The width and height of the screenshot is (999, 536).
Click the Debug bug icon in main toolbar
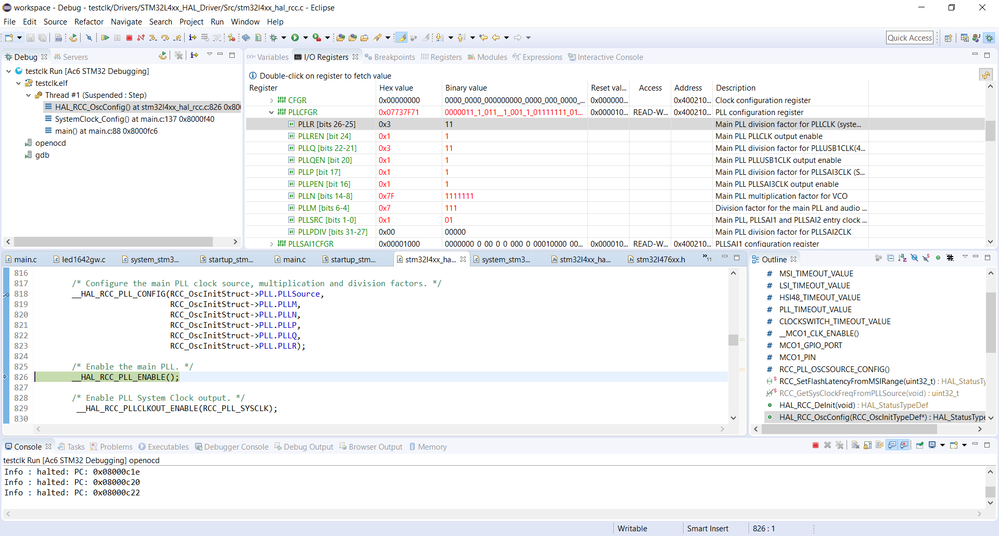coord(273,38)
